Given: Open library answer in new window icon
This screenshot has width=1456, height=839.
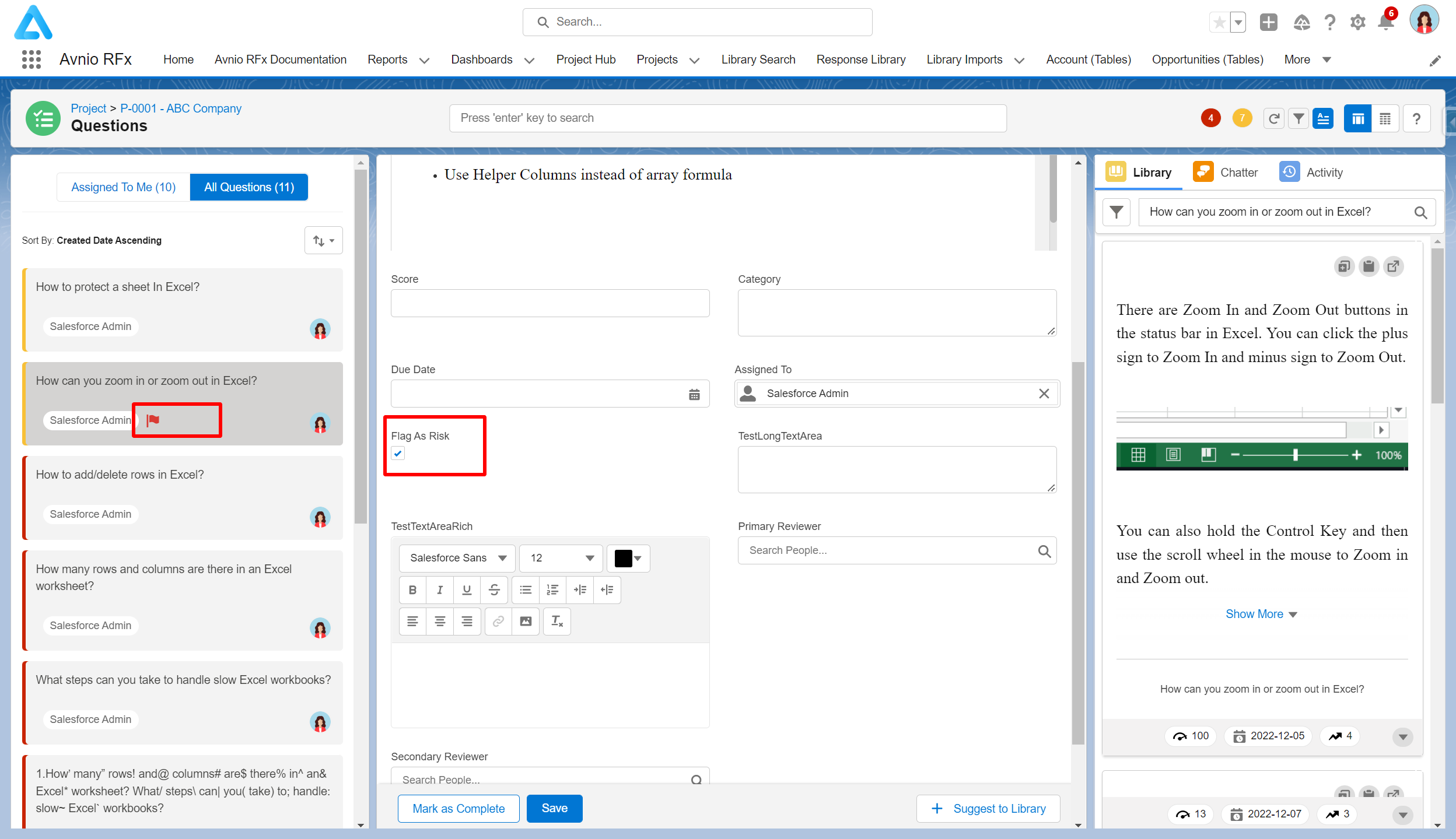Looking at the screenshot, I should click(x=1393, y=266).
